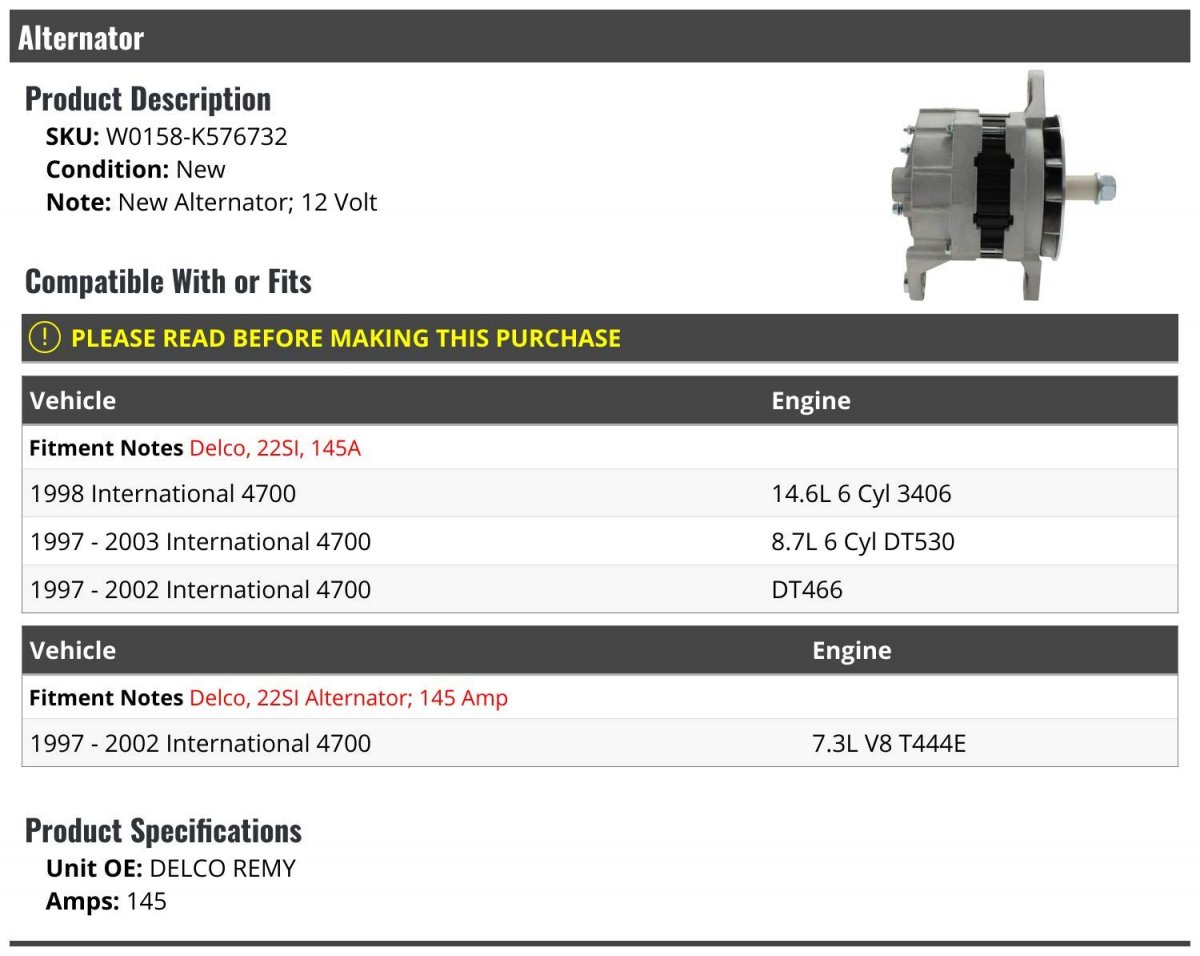The height and width of the screenshot is (956, 1200).
Task: Click the 7.3L V8 T444E engine cell
Action: coord(889,744)
